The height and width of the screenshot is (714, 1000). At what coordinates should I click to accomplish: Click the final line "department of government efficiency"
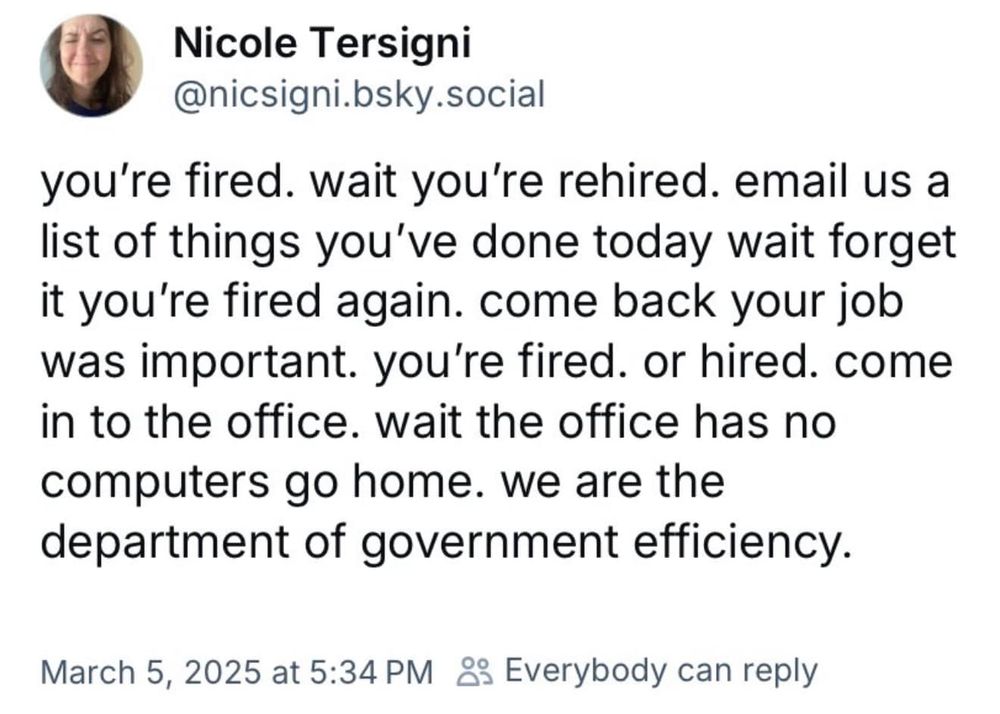click(446, 543)
